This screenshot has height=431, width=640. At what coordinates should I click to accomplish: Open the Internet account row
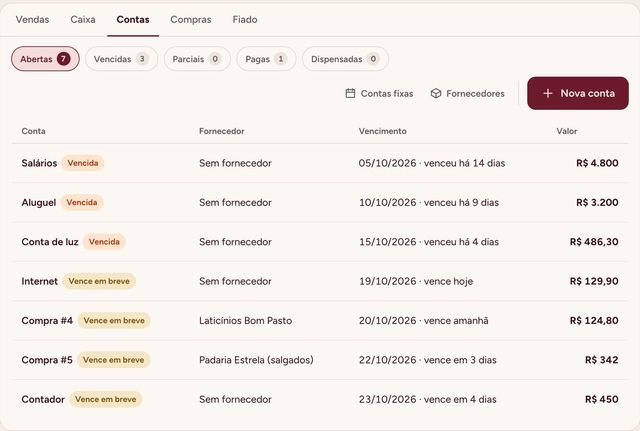click(320, 281)
